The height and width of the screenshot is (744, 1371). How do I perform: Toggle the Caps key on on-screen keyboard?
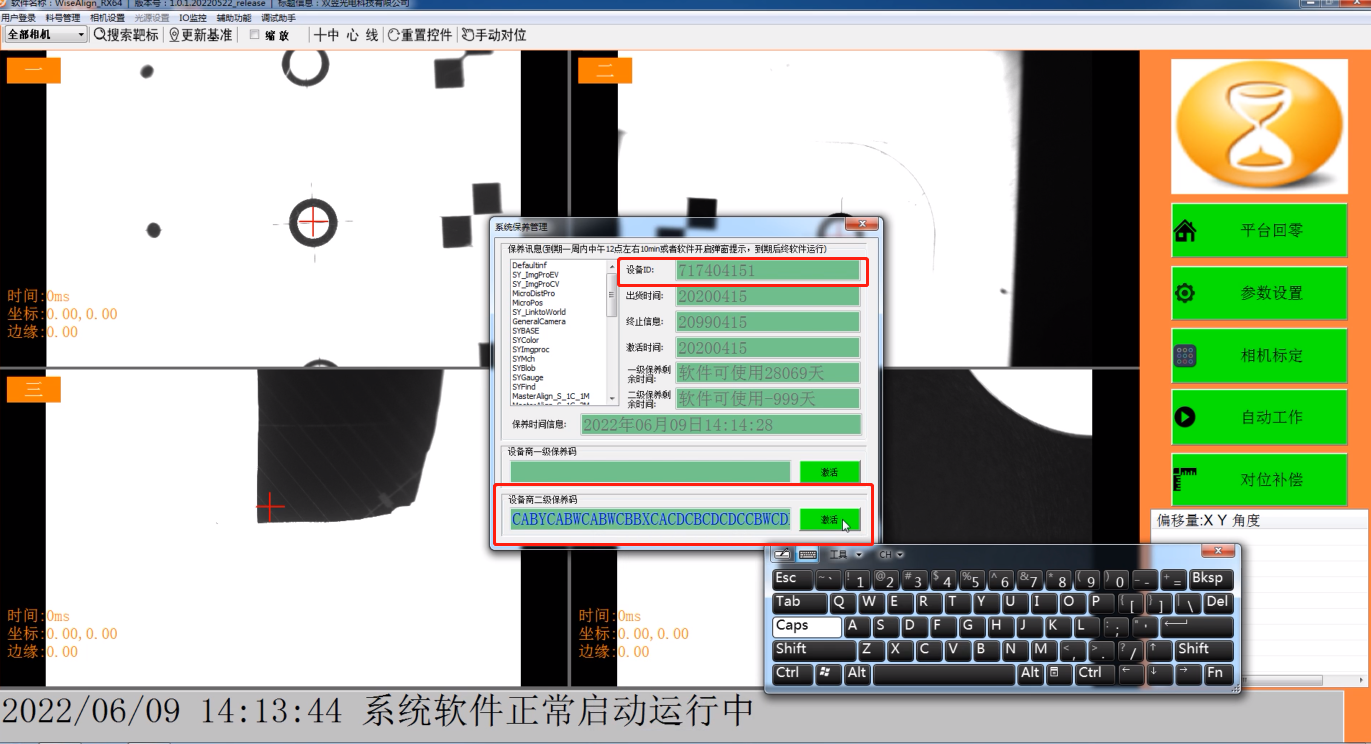coord(806,626)
